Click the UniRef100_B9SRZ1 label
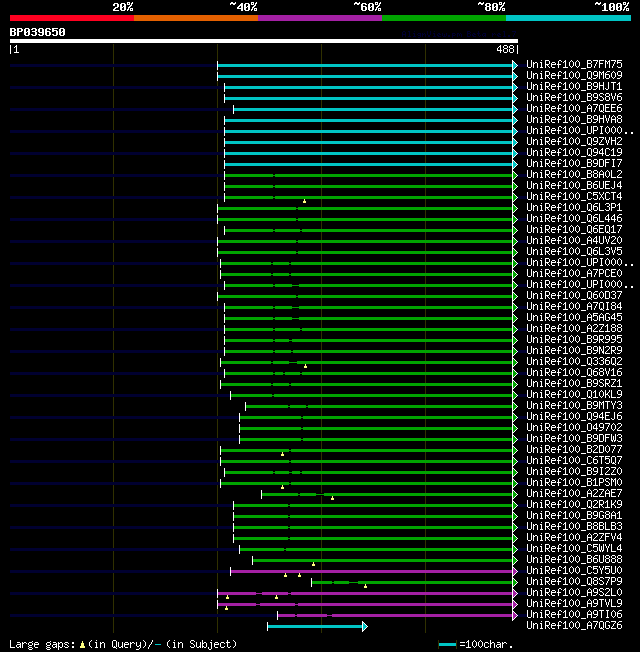 pyautogui.click(x=574, y=383)
